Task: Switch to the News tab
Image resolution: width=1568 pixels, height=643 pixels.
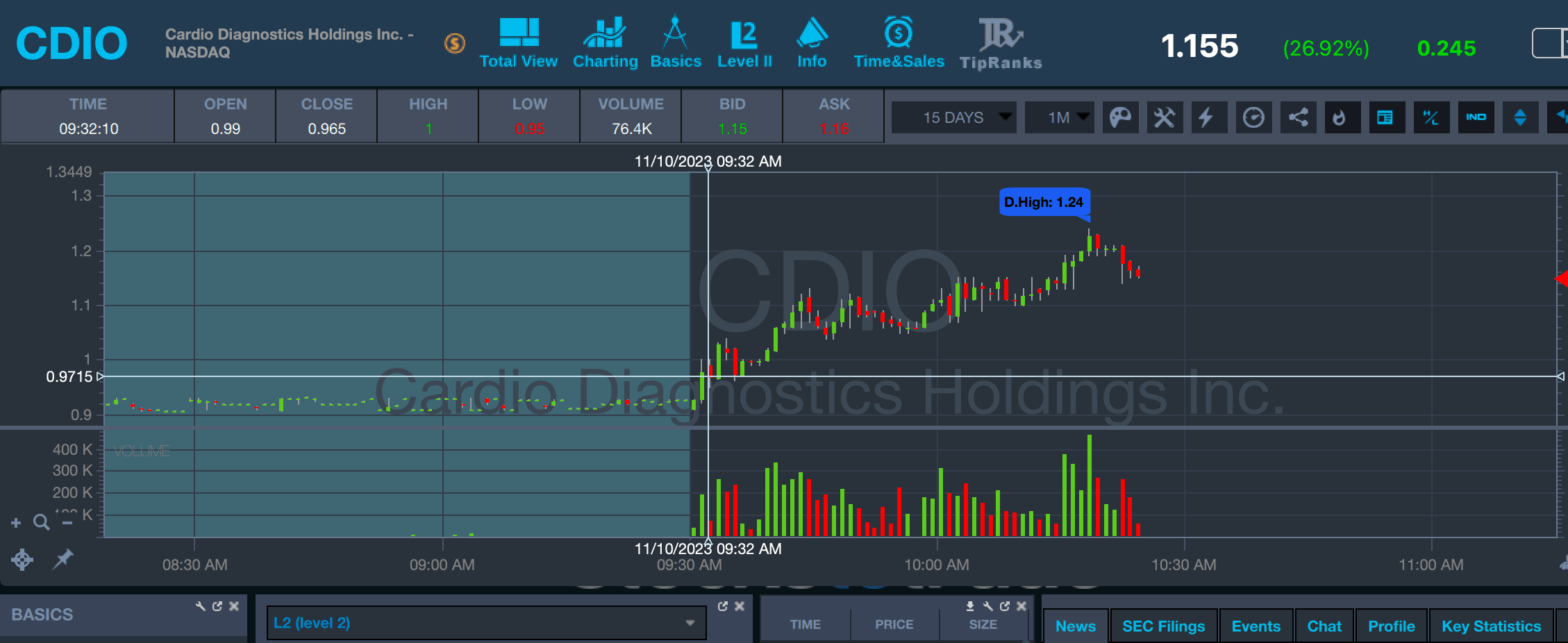Action: 1076,626
